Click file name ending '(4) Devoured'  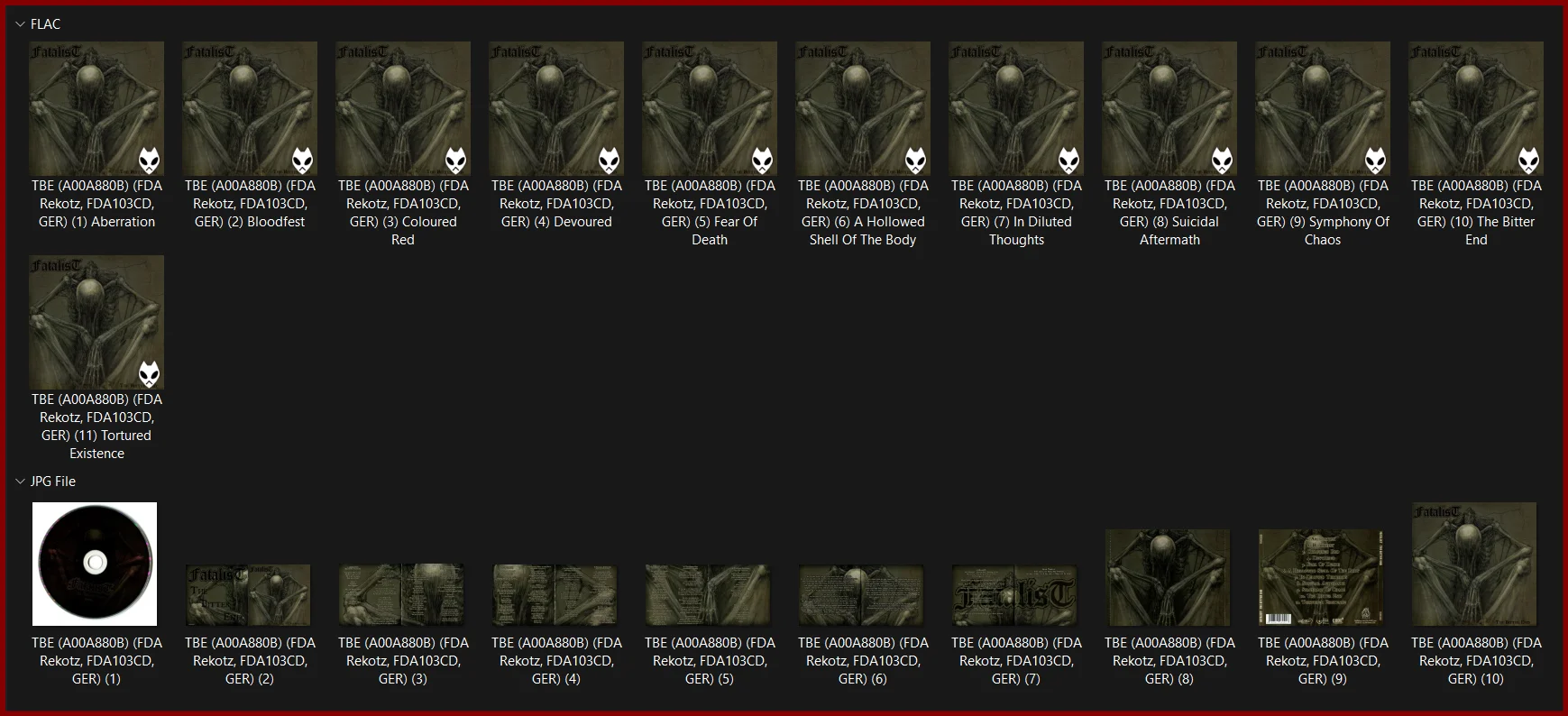click(556, 204)
